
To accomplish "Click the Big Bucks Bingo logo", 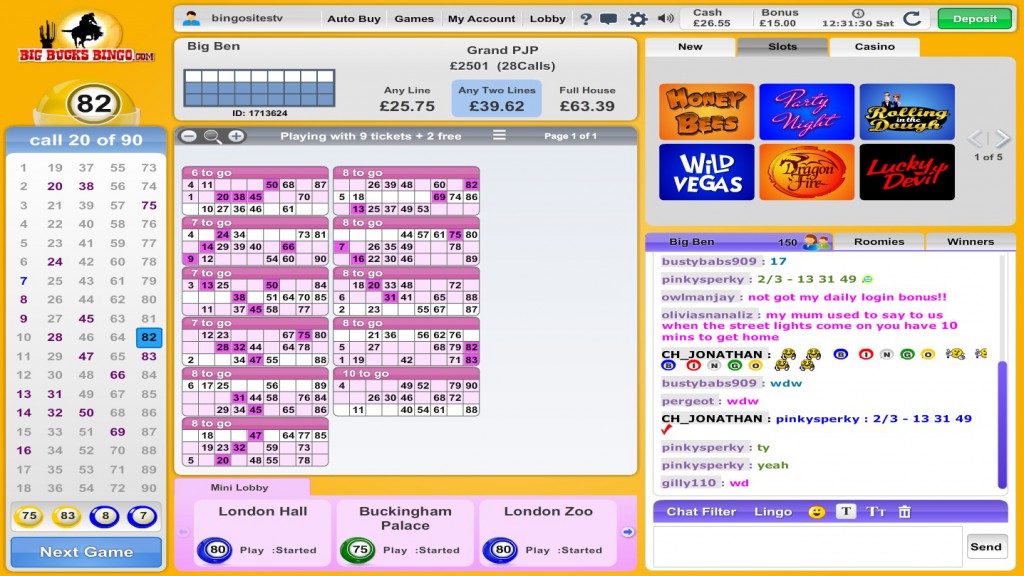I will tap(87, 37).
